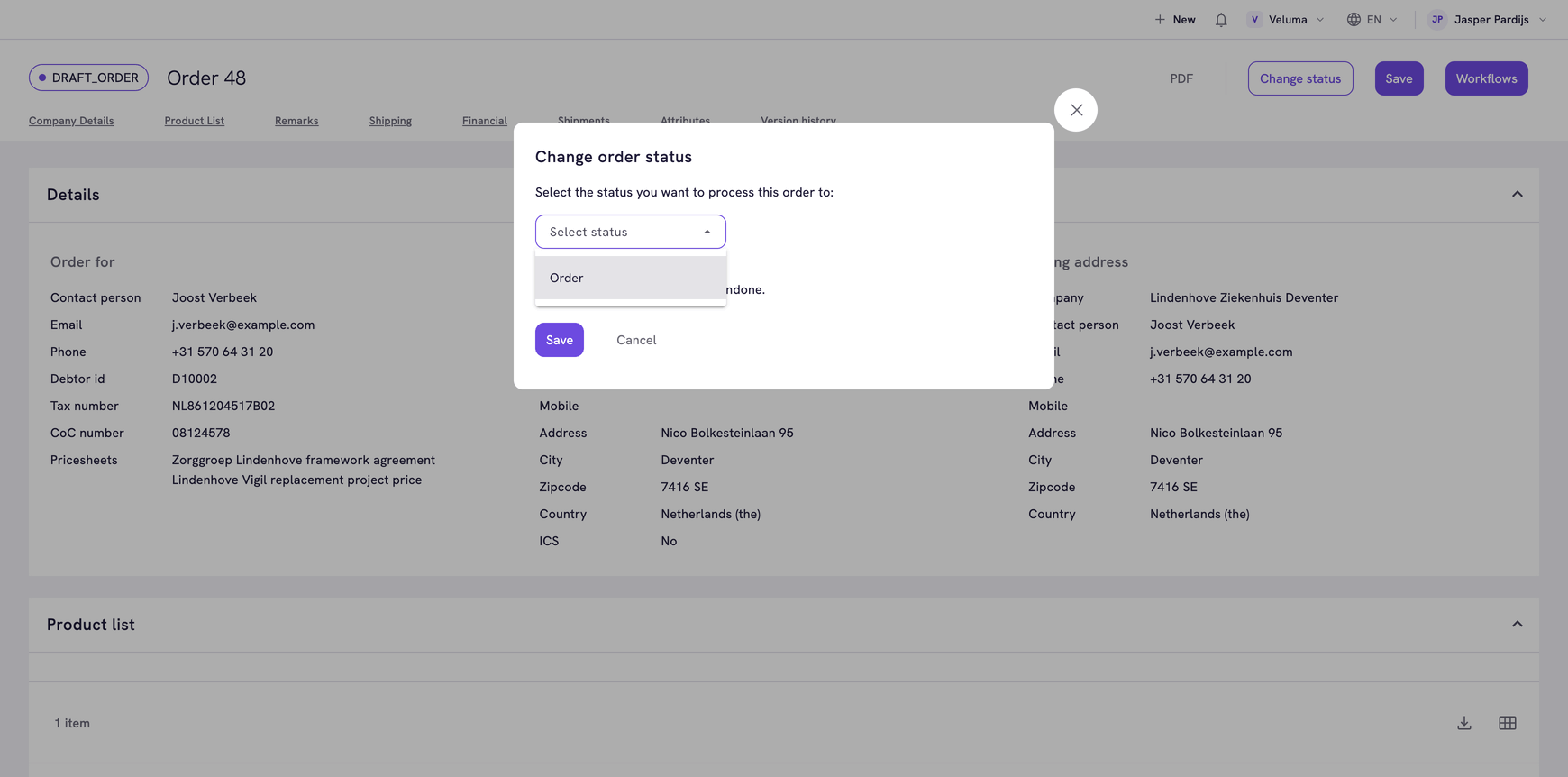Click the email j.verbeek@example.com under Order for

[x=243, y=325]
